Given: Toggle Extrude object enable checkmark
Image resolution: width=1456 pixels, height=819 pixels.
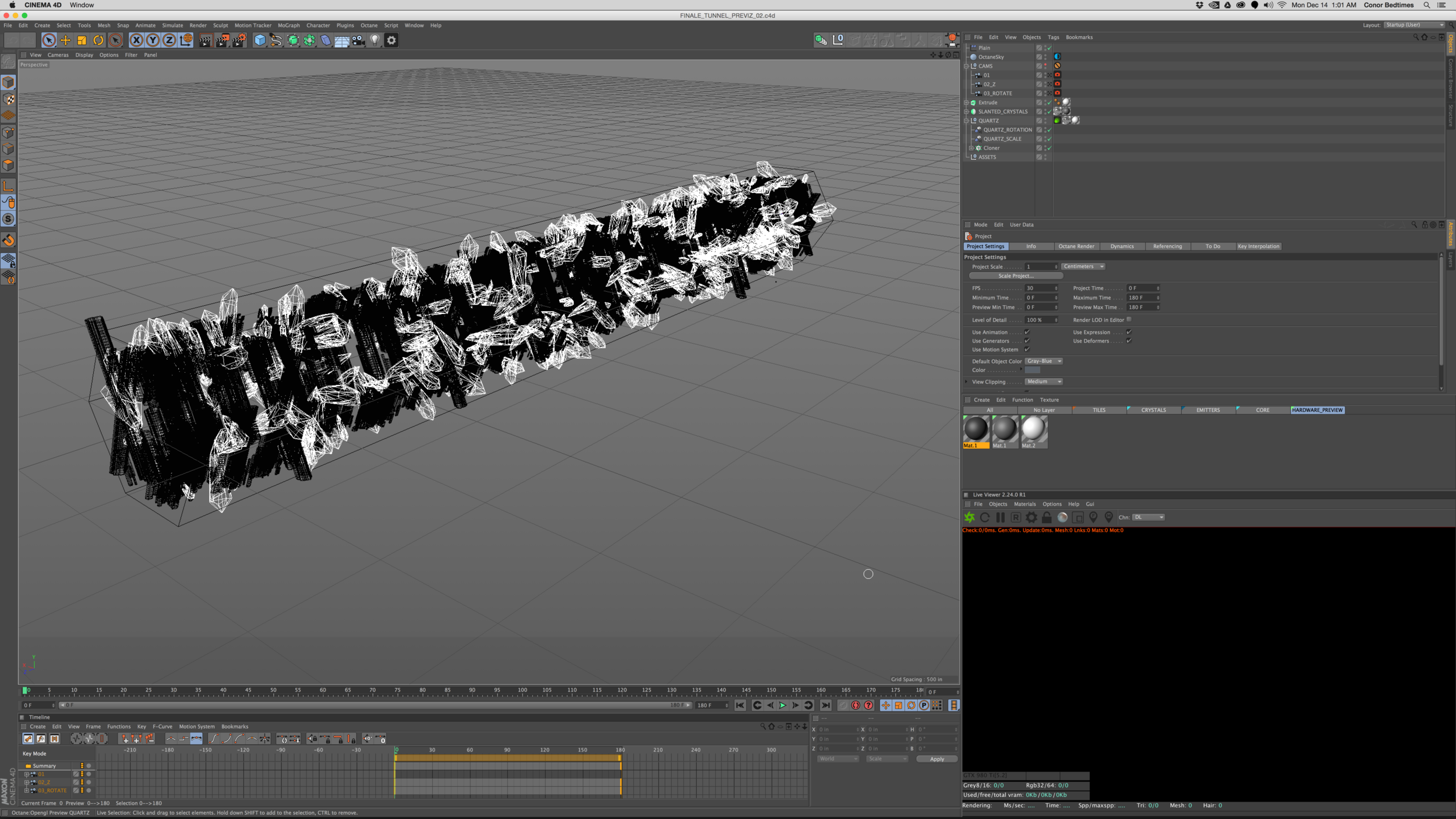Looking at the screenshot, I should 1049,103.
